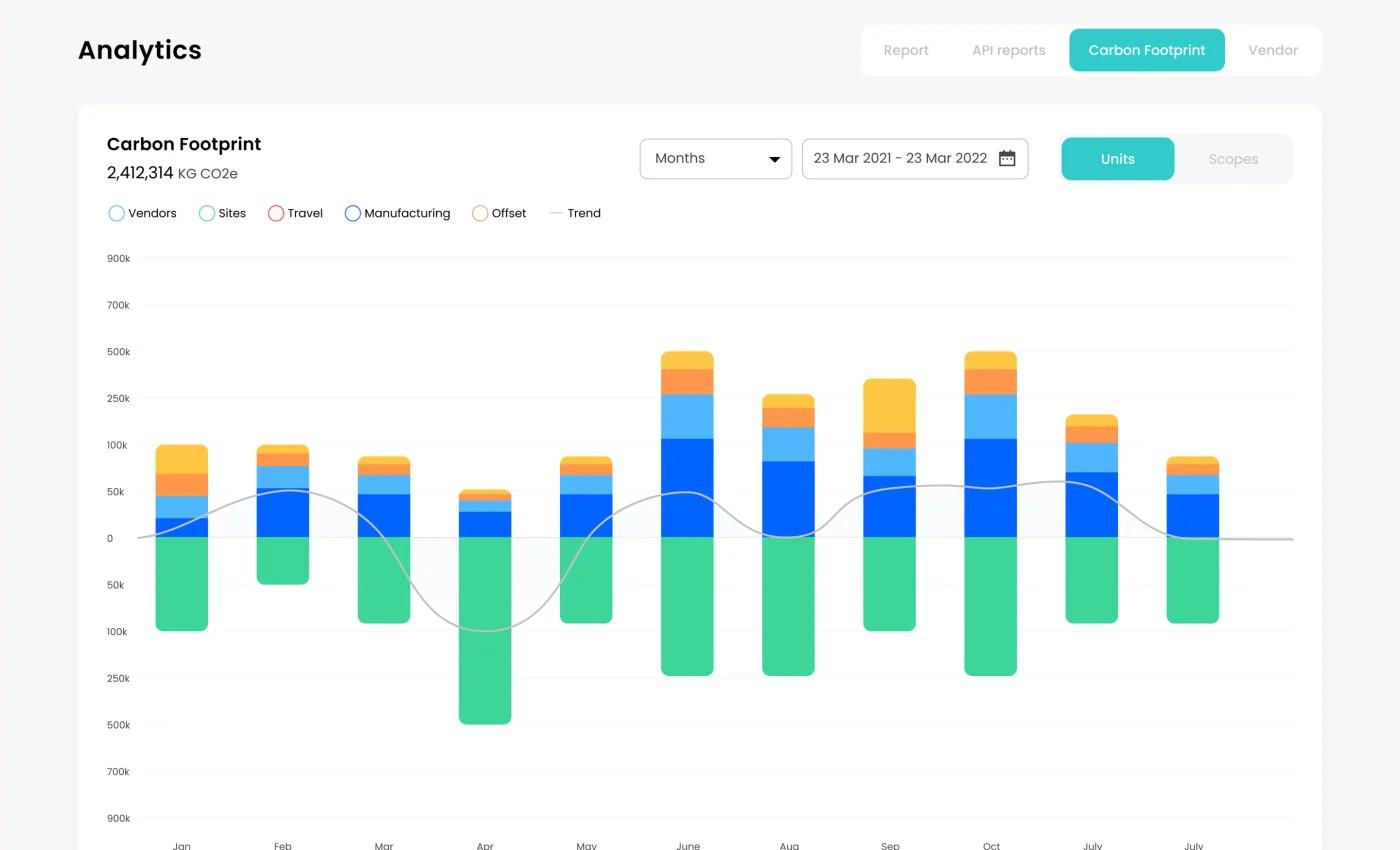Switch to the Report tab
Image resolution: width=1400 pixels, height=850 pixels.
tap(906, 50)
